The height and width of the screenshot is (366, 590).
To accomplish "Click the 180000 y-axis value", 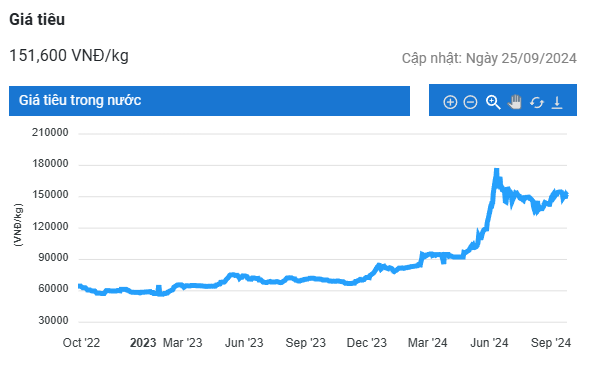I will (50, 164).
